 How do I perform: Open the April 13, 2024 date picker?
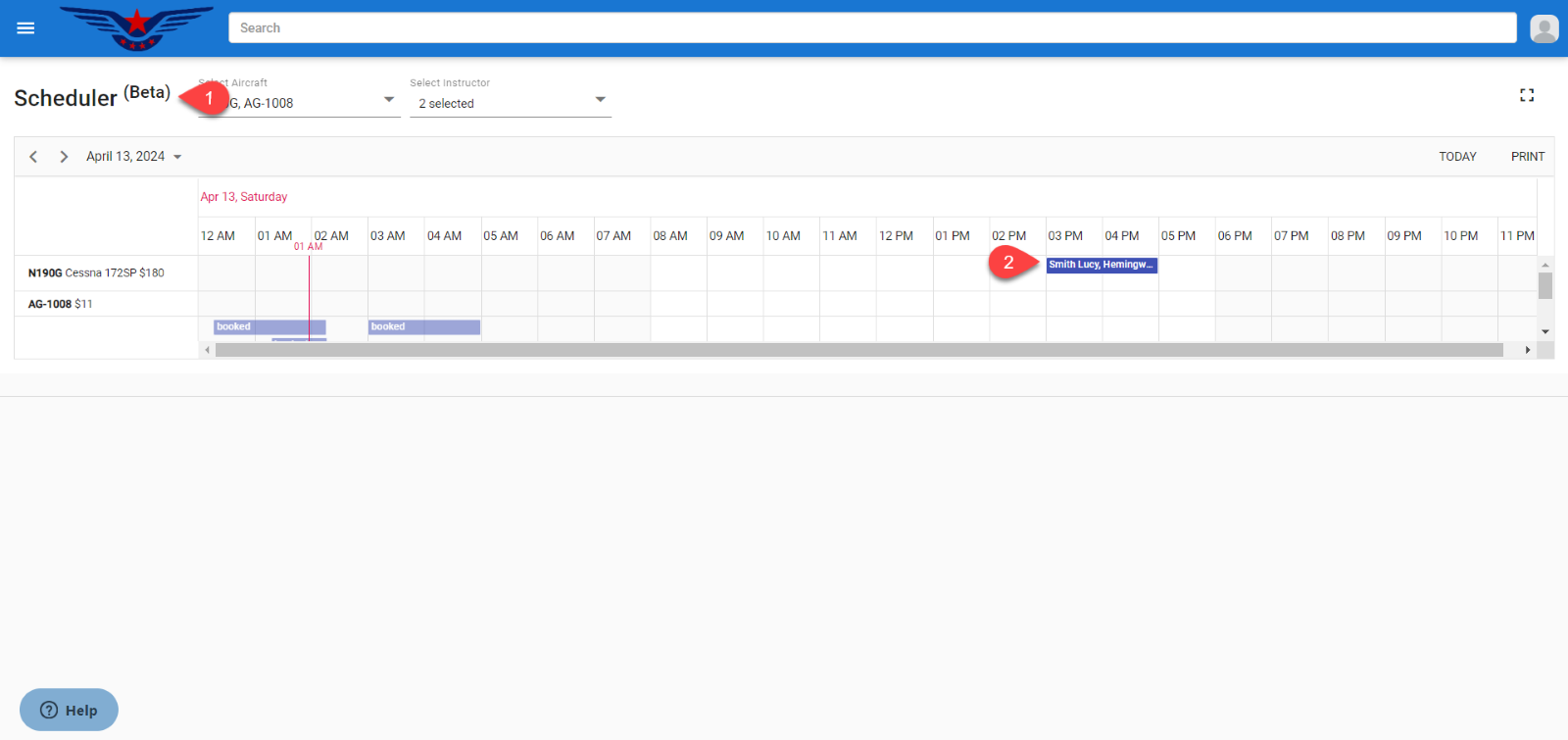[x=133, y=157]
